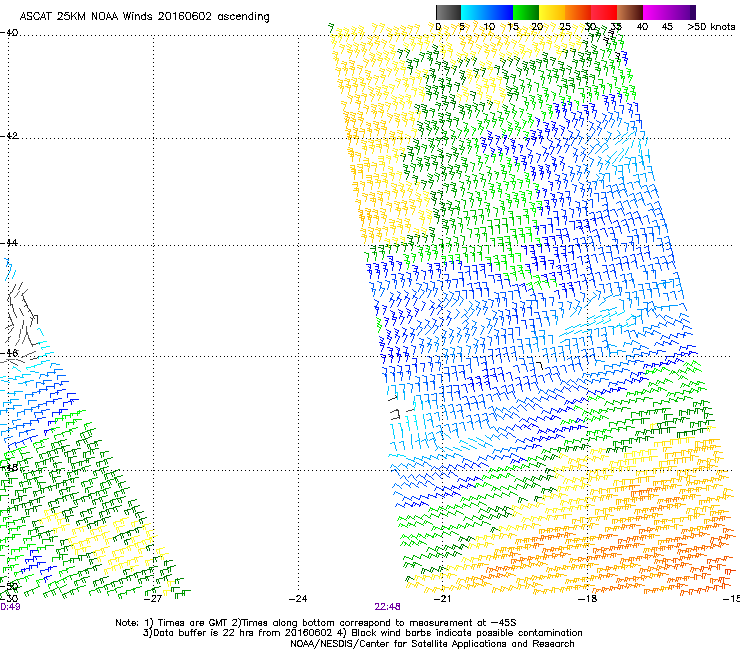Screen dimensions: 740x650
Task: Click the "45" legend scale label
Action: (x=667, y=27)
